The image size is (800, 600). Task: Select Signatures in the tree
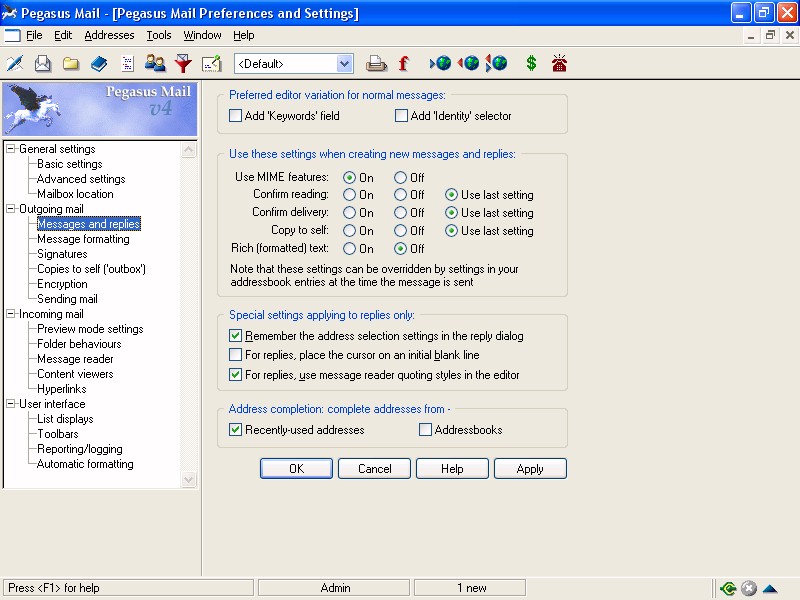pyautogui.click(x=62, y=254)
